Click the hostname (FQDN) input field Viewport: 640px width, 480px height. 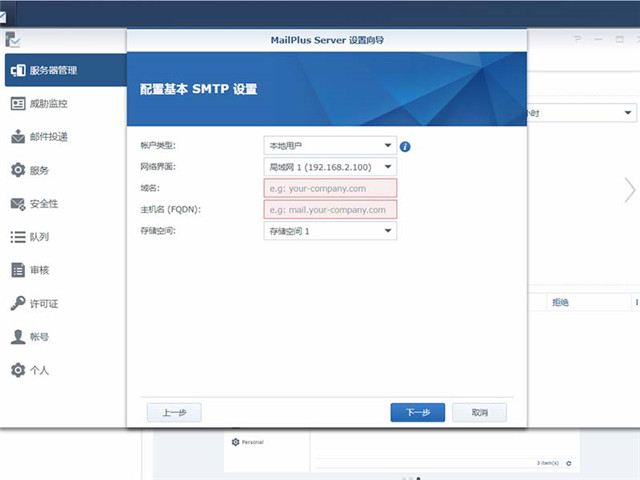(x=330, y=210)
